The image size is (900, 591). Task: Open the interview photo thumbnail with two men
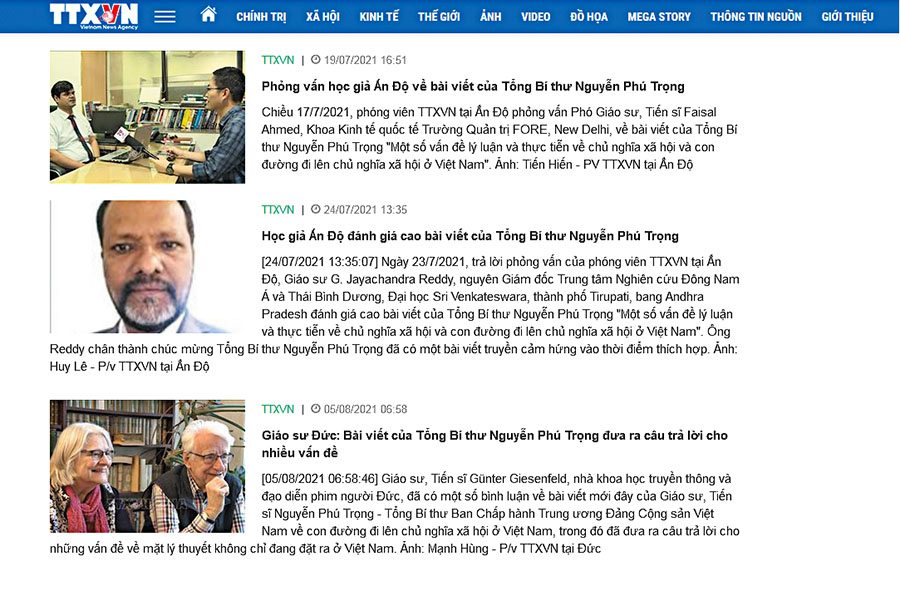[x=147, y=116]
